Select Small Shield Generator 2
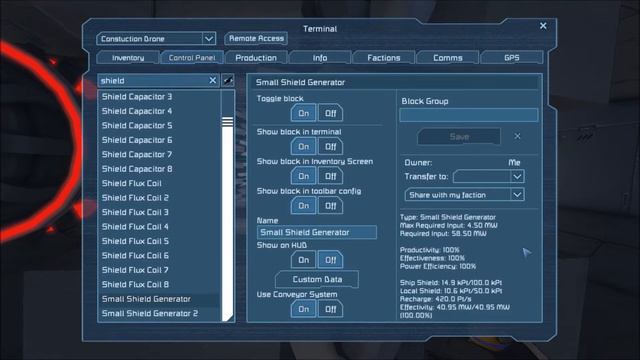This screenshot has height=360, width=640. click(x=159, y=313)
